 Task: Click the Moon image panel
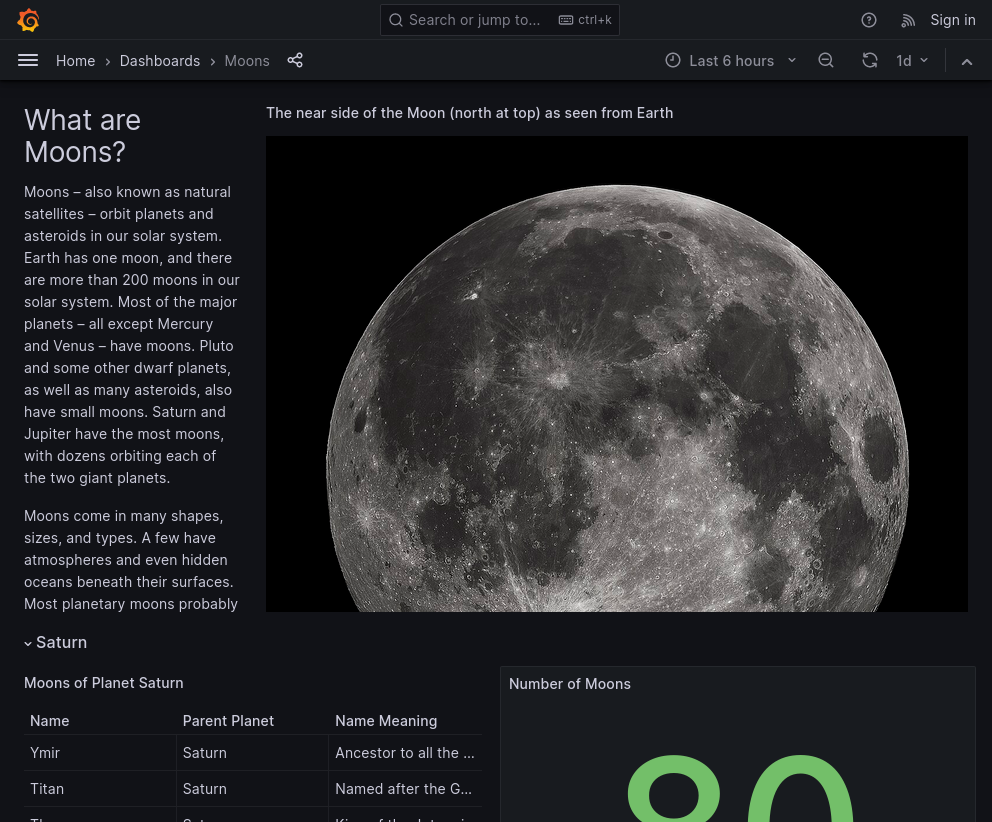616,374
